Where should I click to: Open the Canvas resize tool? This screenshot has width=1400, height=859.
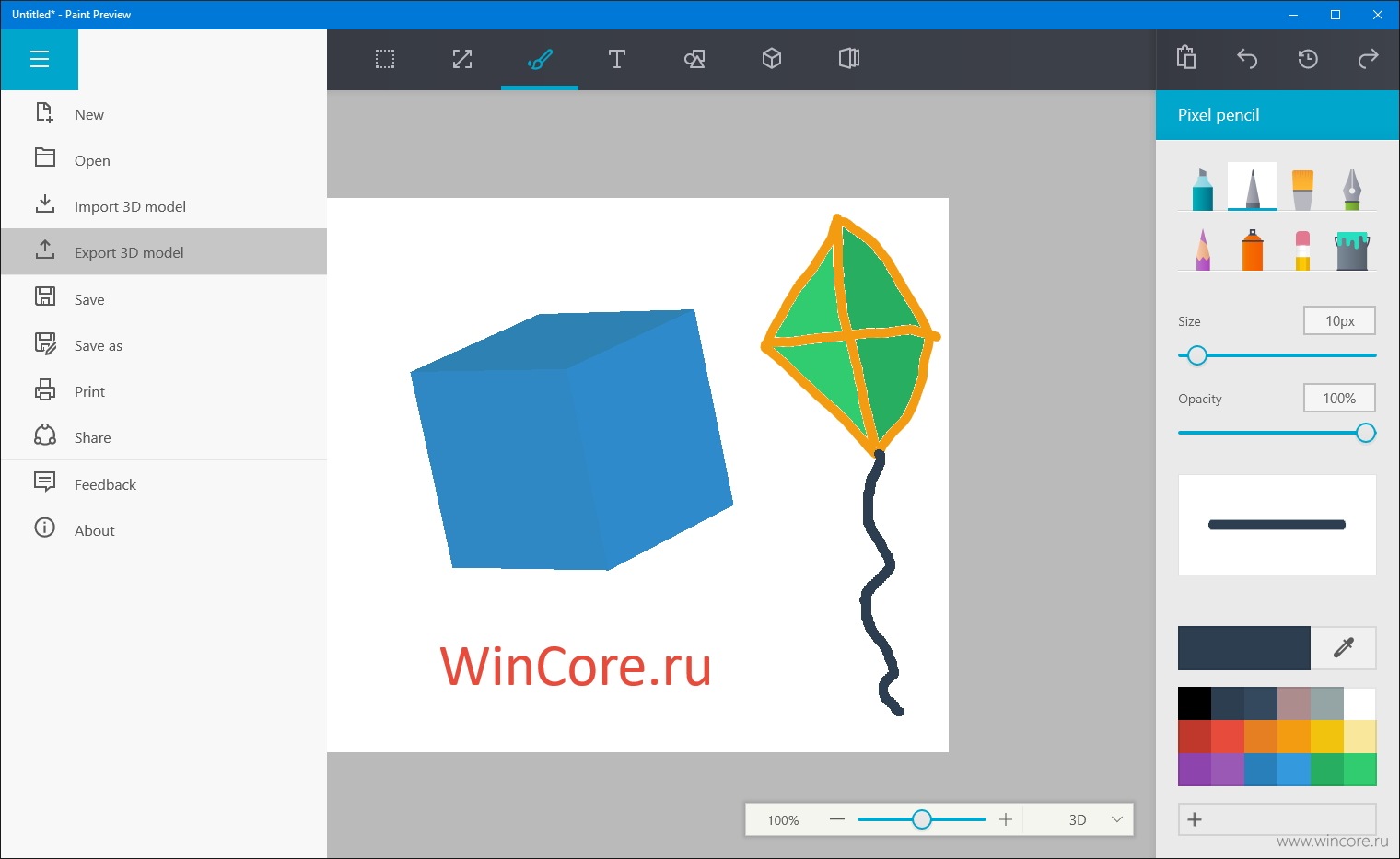(x=462, y=60)
